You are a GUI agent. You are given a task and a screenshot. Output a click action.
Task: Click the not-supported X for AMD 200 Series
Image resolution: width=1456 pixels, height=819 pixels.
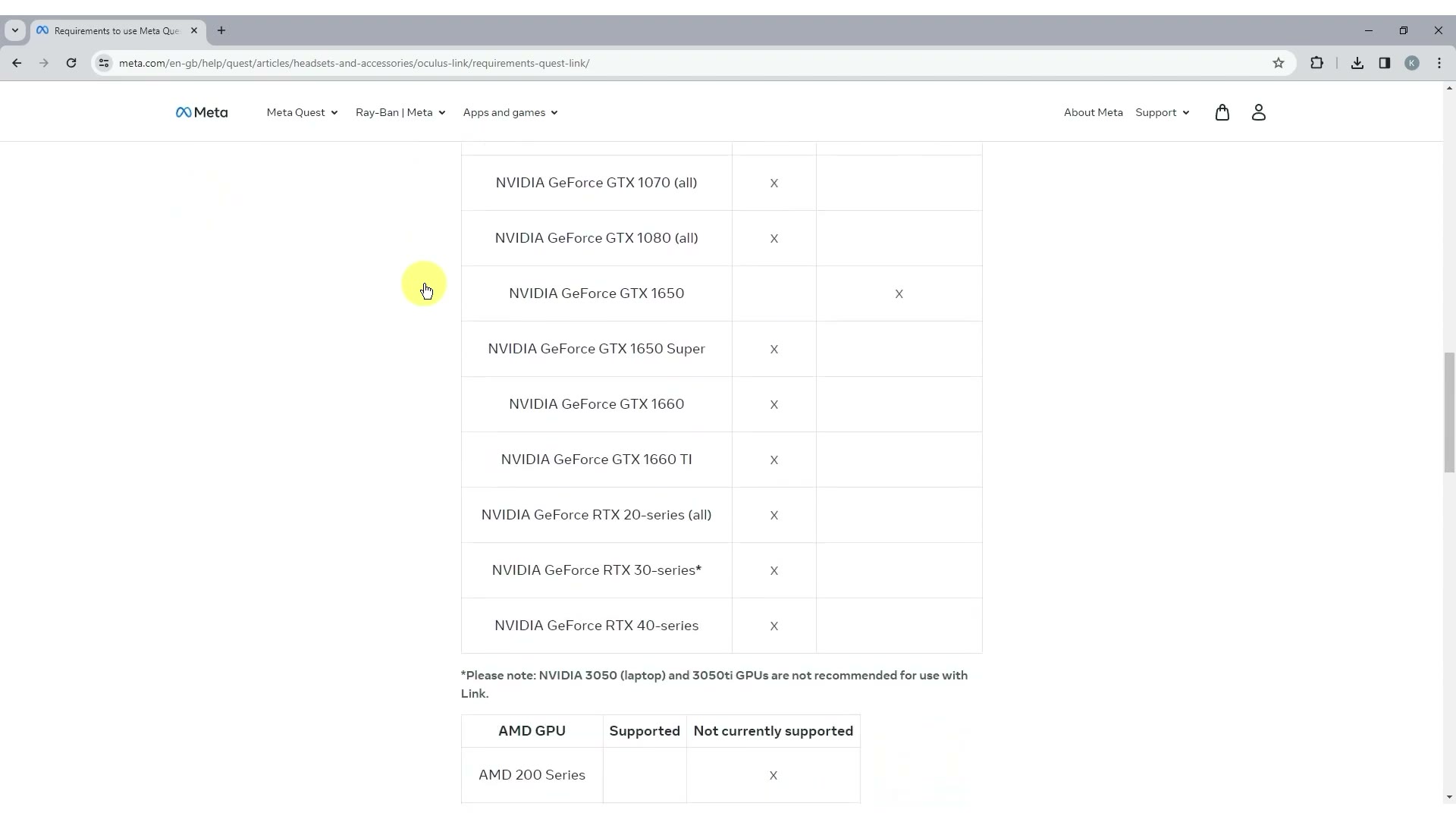[x=773, y=776]
